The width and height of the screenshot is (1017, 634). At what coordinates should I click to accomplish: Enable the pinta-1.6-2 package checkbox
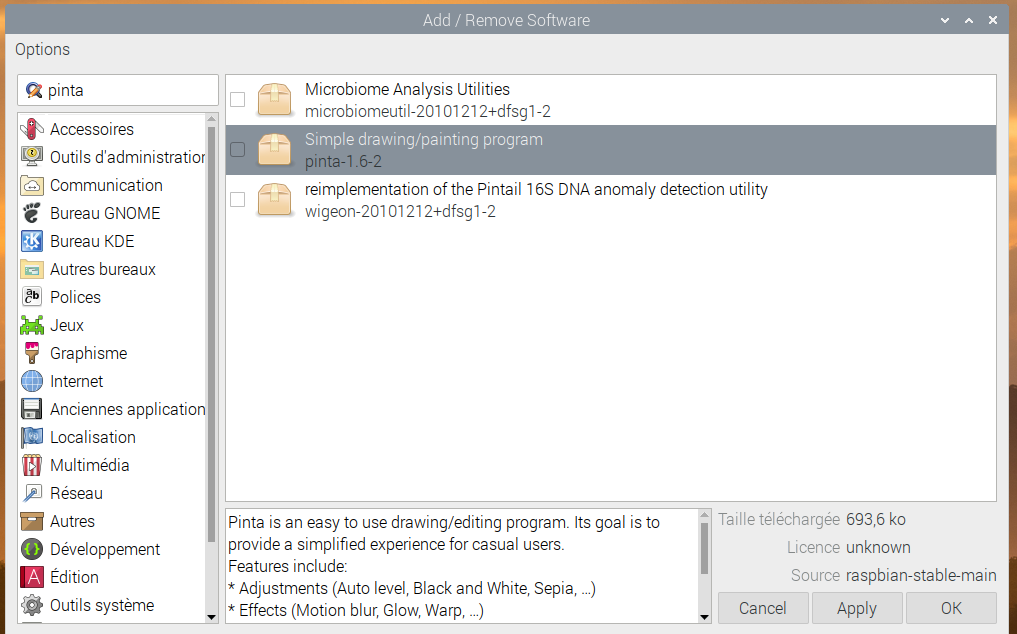(x=237, y=149)
